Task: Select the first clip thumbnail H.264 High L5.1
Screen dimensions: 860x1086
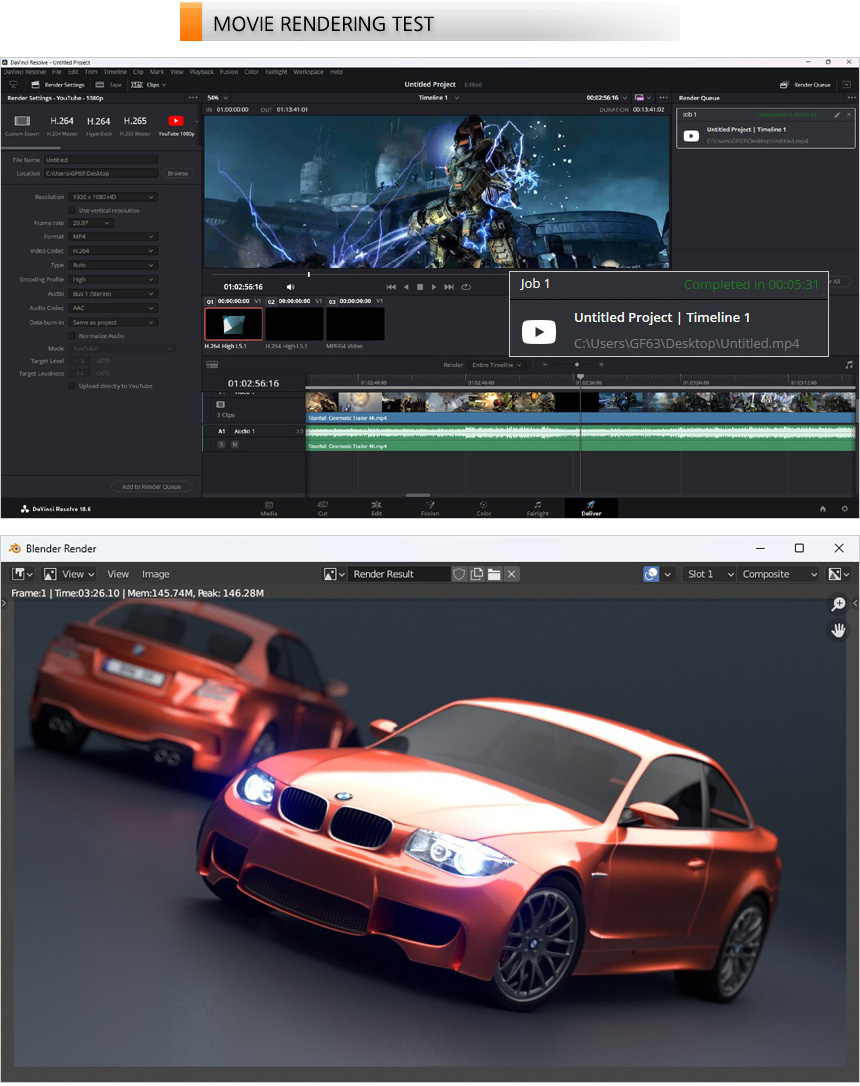Action: click(233, 324)
